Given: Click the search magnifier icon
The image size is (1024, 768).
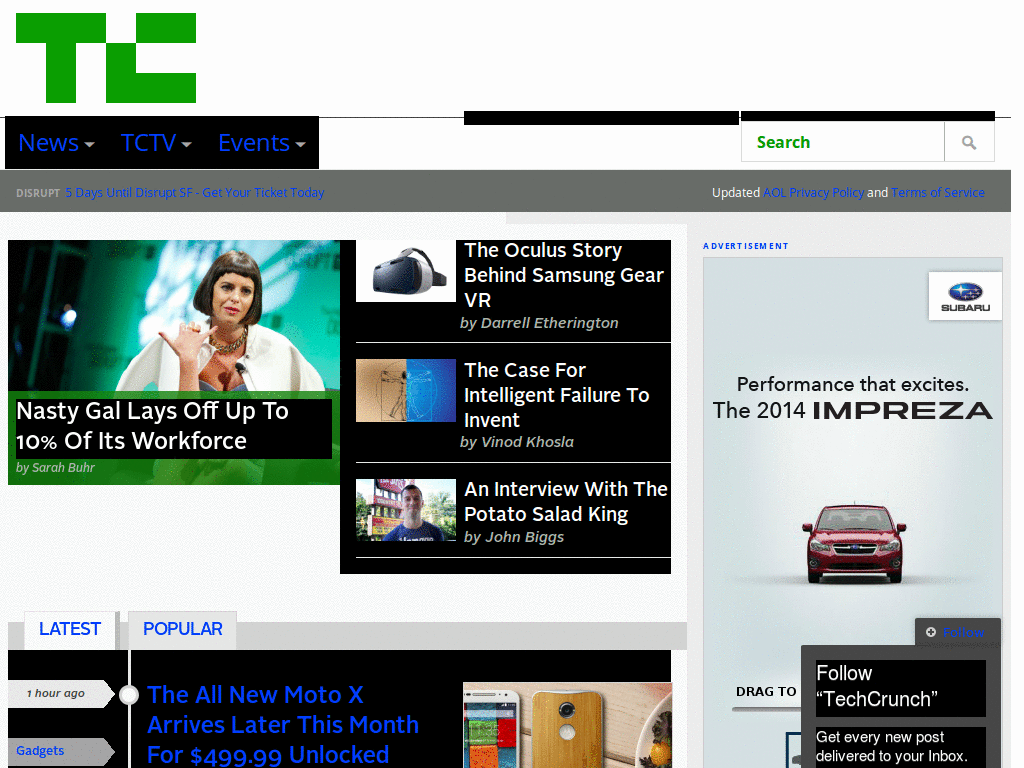Looking at the screenshot, I should 969,141.
